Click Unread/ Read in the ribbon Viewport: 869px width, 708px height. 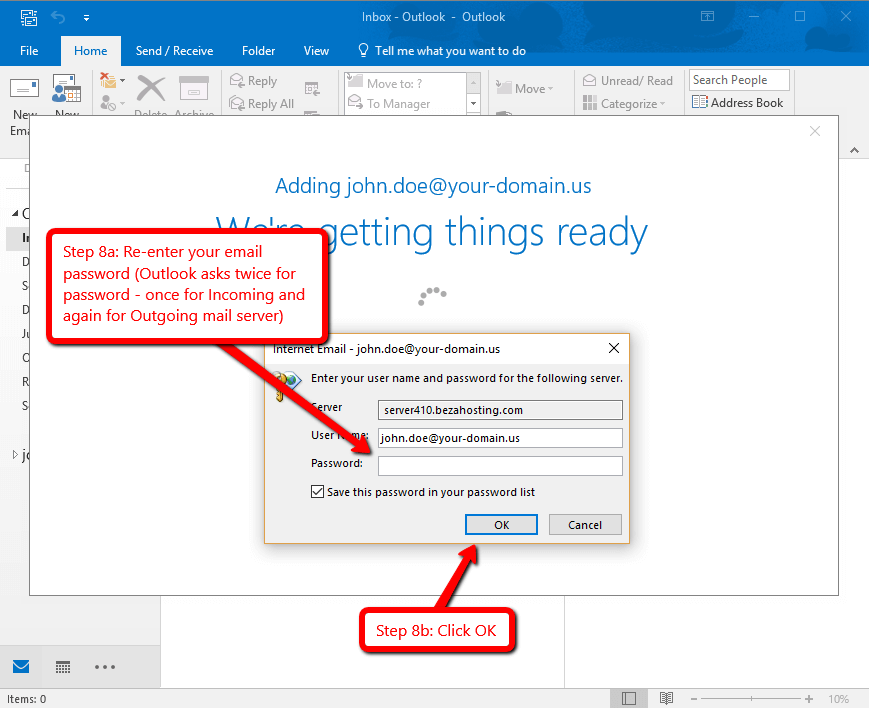628,81
